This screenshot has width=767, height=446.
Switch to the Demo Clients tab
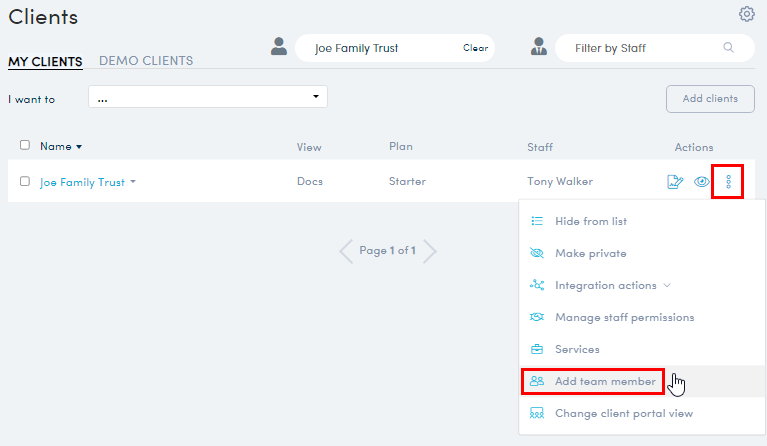pos(146,61)
